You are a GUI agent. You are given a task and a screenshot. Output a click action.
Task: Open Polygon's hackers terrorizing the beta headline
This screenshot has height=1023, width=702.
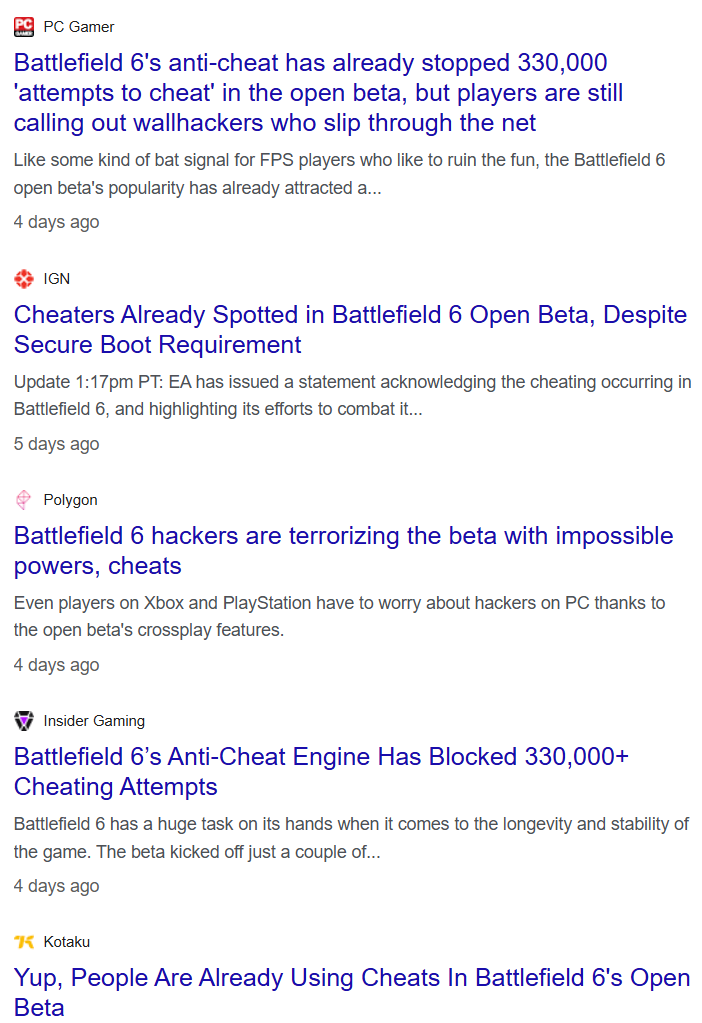click(x=343, y=551)
